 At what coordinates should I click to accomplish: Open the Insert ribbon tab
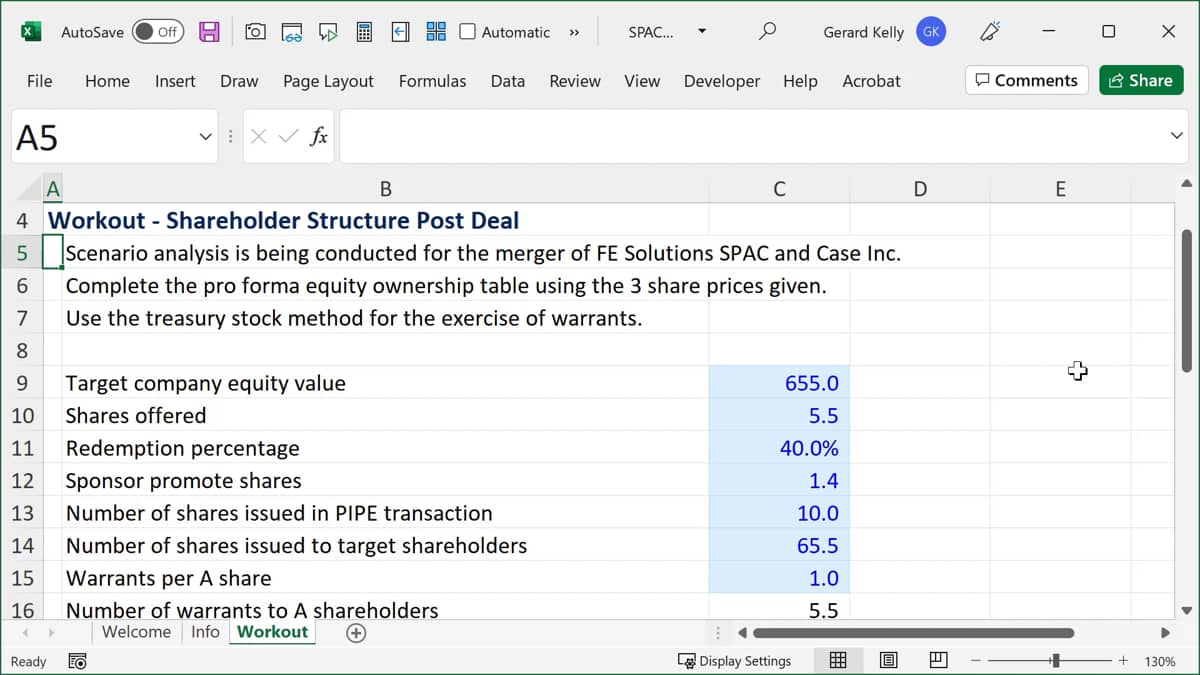click(x=175, y=81)
